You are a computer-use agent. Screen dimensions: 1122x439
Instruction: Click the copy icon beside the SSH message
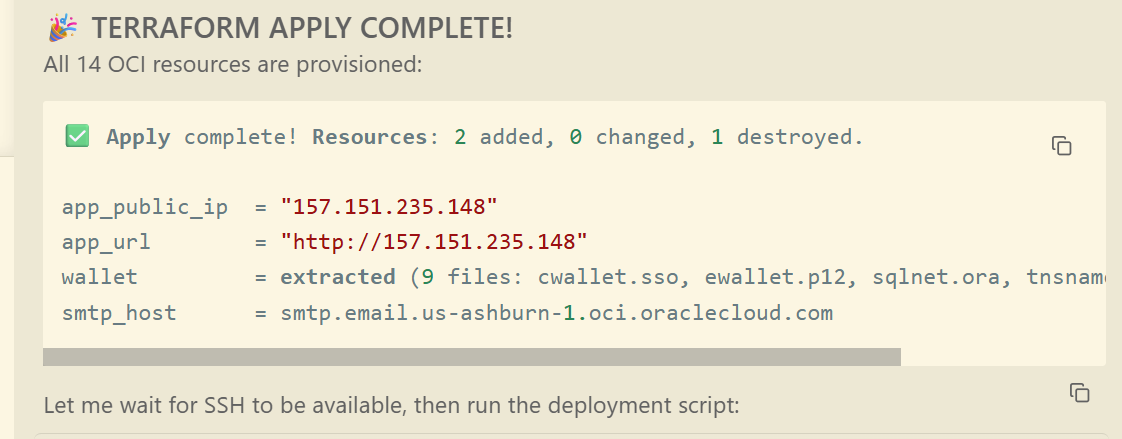[x=1079, y=392]
